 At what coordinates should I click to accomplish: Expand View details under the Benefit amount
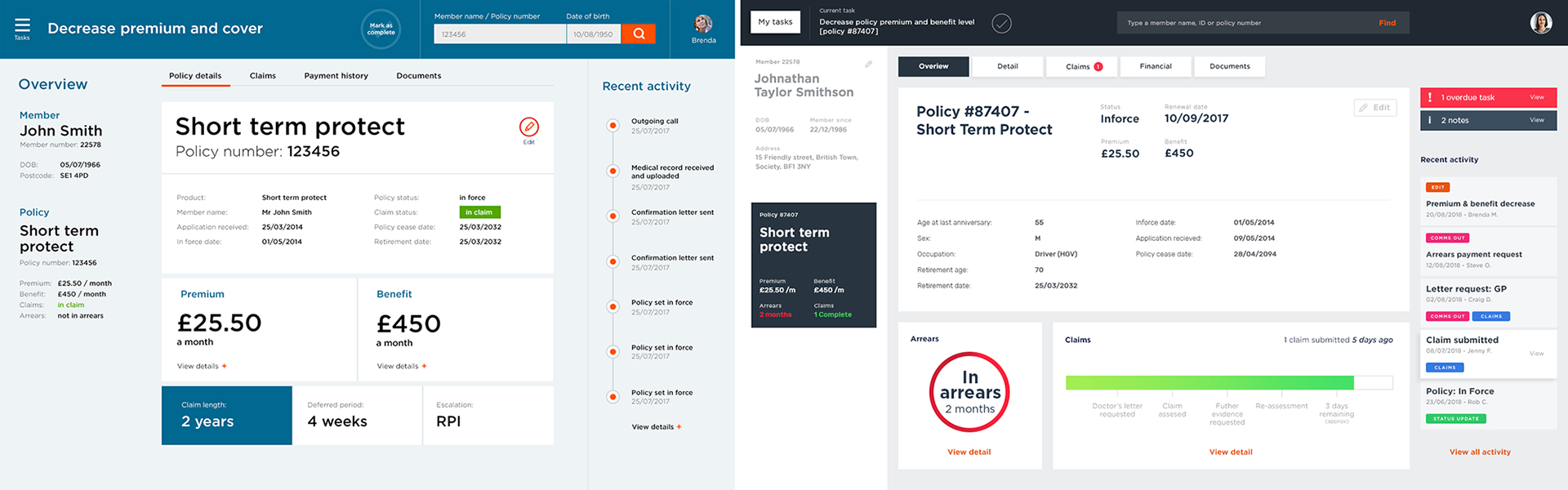pyautogui.click(x=402, y=367)
